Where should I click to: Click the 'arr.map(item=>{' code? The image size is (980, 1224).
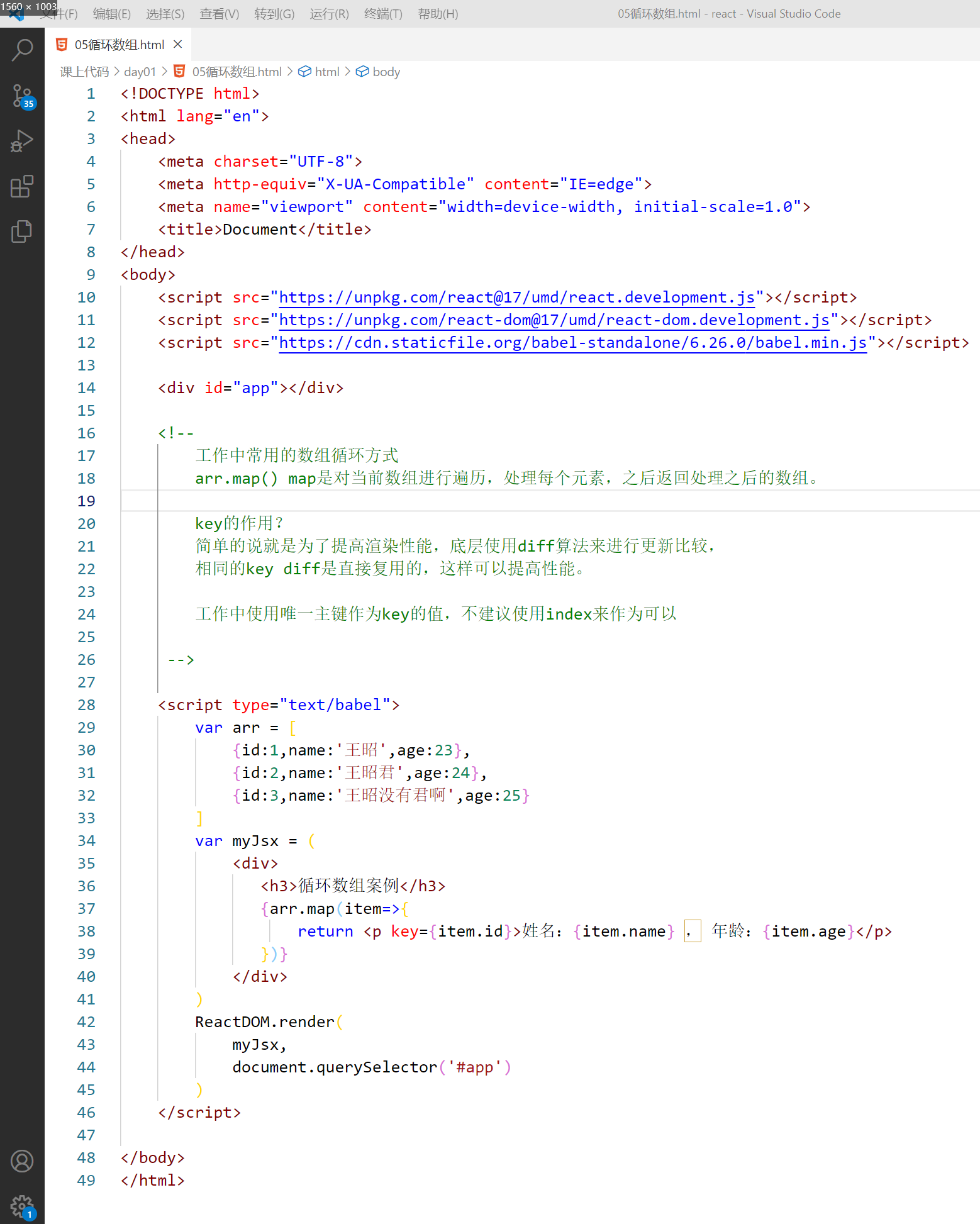[x=335, y=909]
